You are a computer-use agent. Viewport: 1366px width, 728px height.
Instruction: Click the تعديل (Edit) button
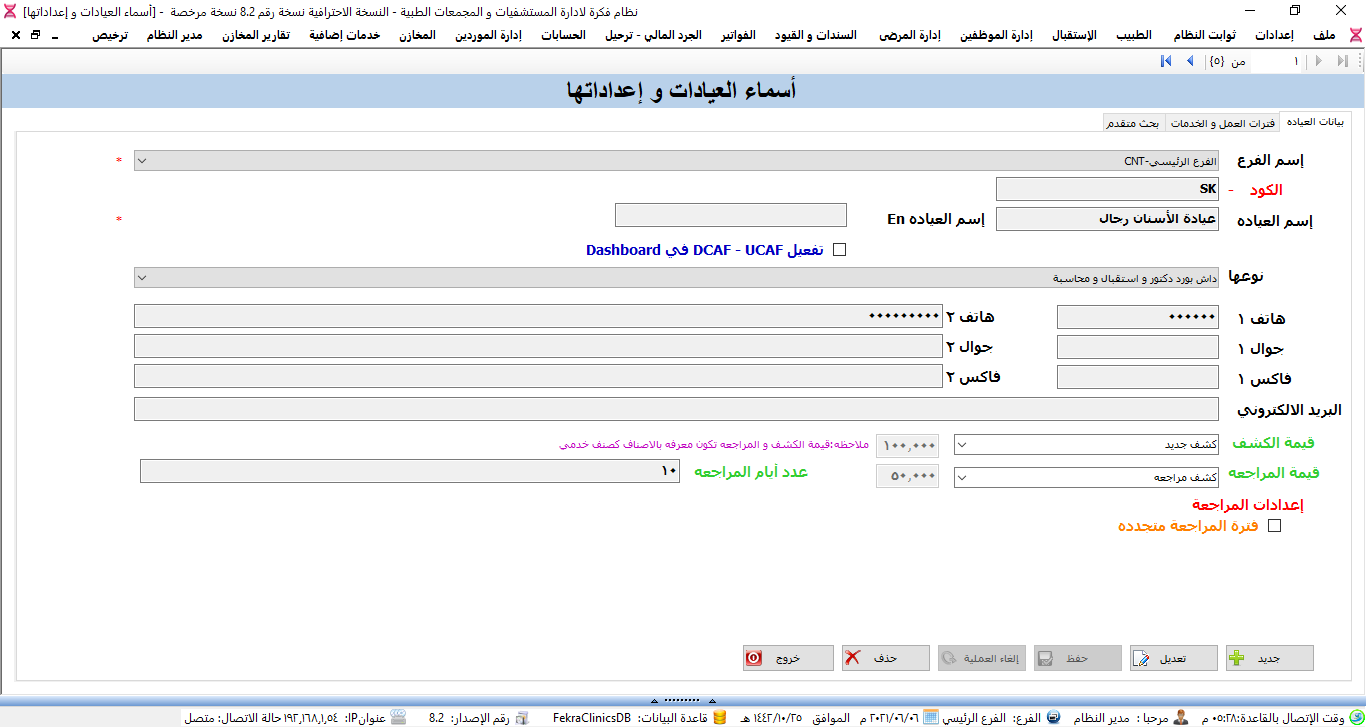click(1173, 658)
